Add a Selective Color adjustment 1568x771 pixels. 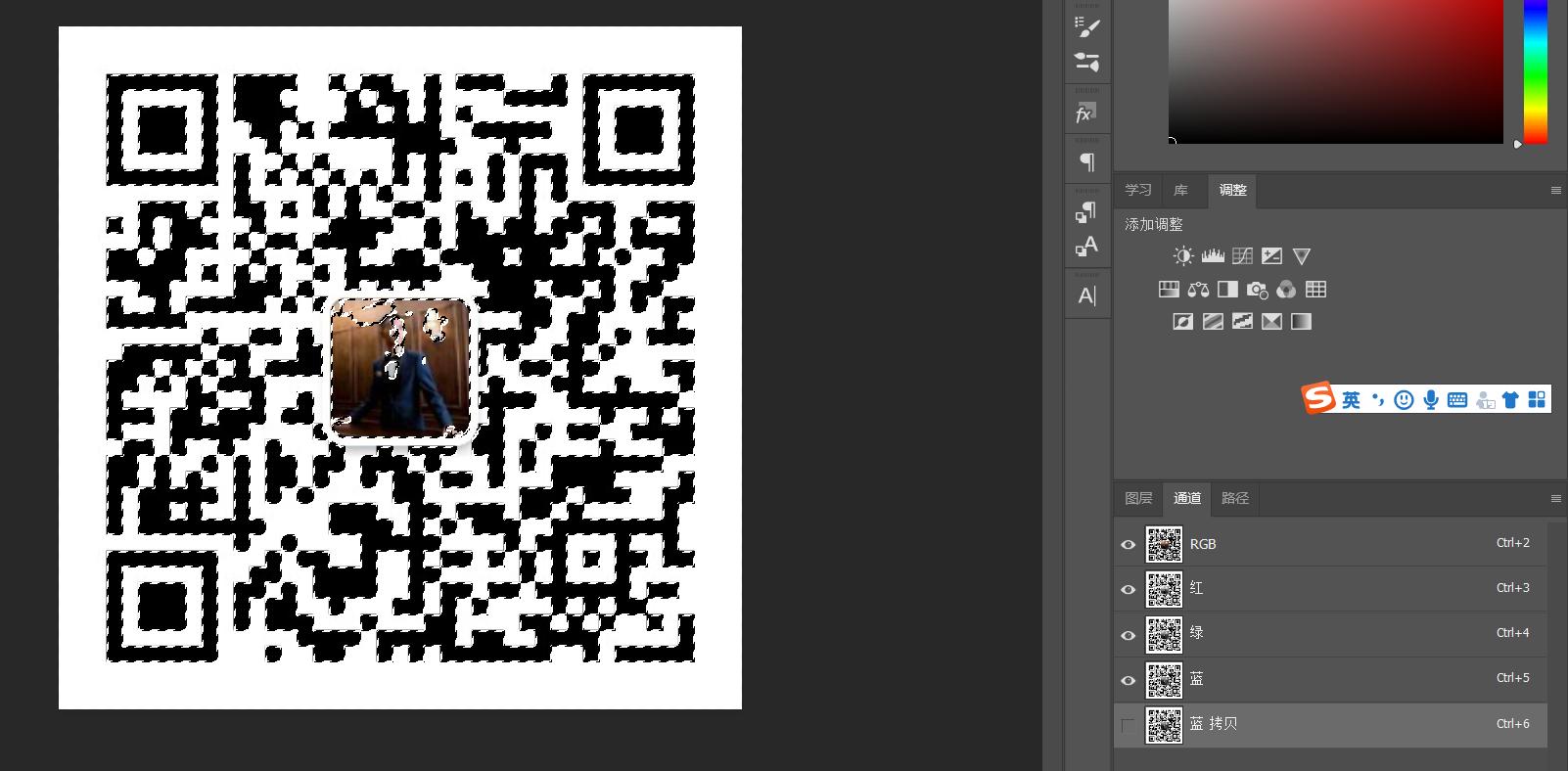pos(1271,322)
